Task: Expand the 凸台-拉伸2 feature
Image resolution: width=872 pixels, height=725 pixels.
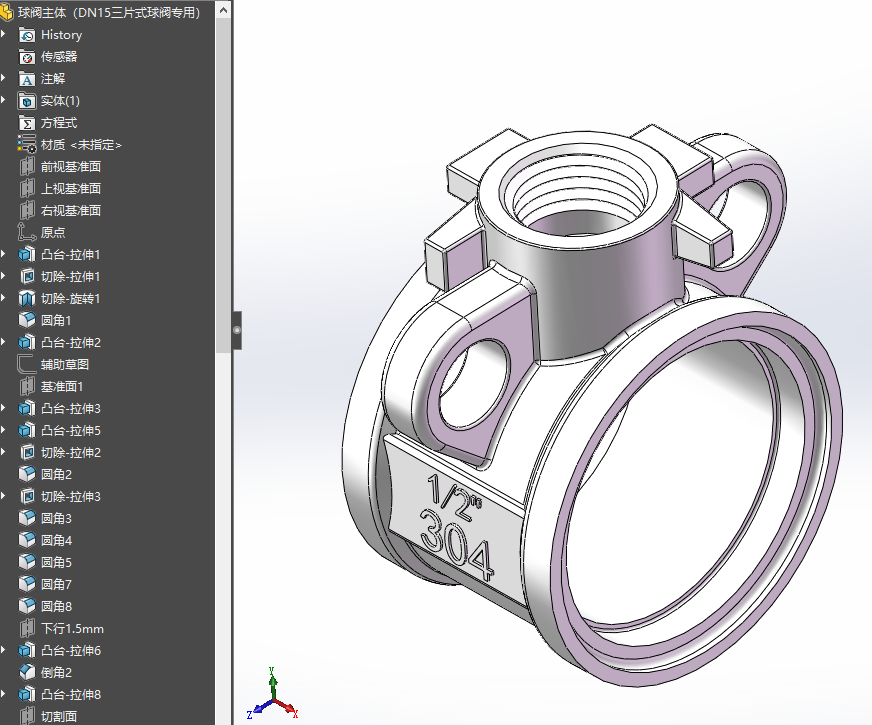Action: [4, 342]
